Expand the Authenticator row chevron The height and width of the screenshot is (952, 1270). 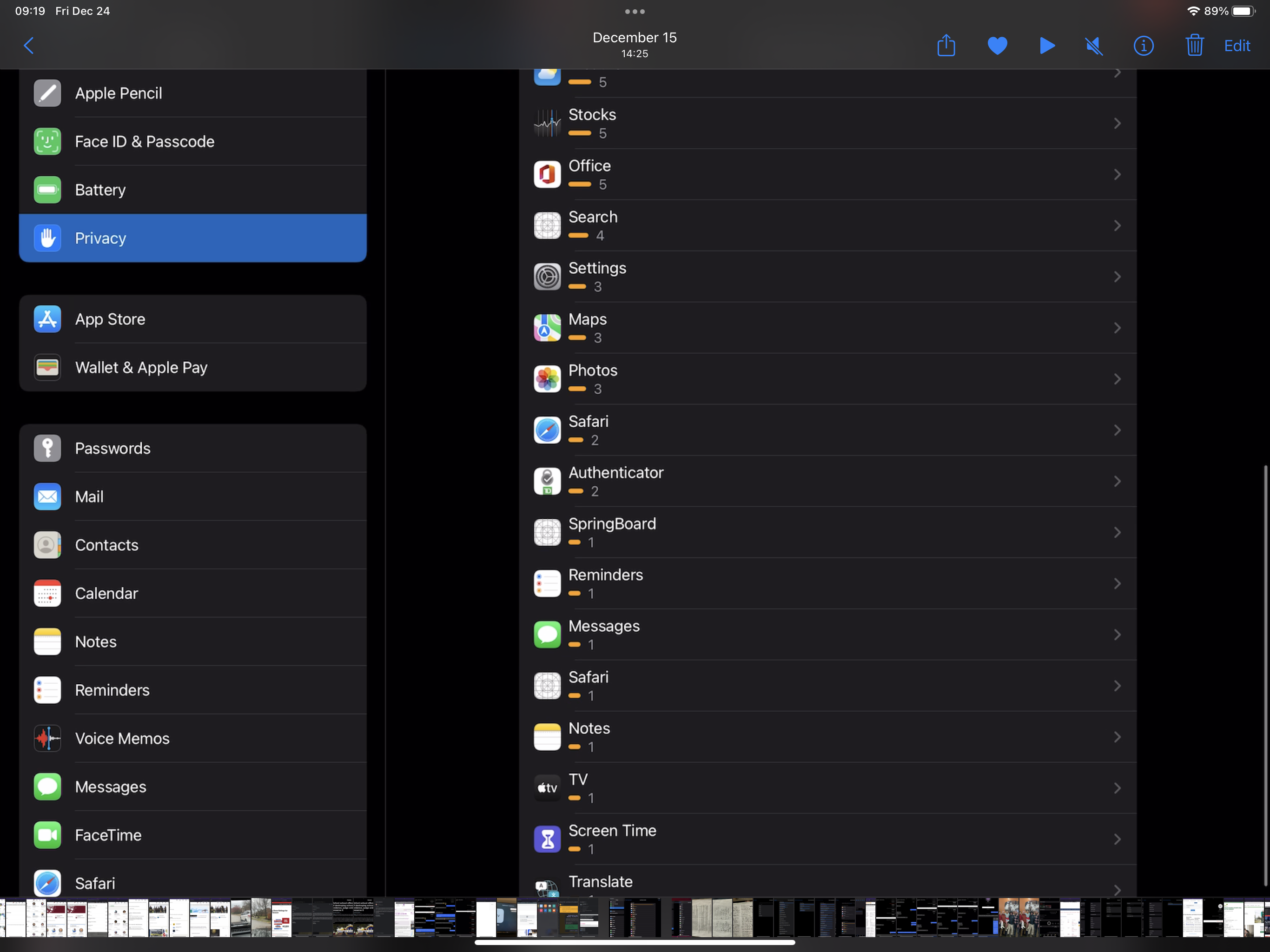click(1117, 481)
